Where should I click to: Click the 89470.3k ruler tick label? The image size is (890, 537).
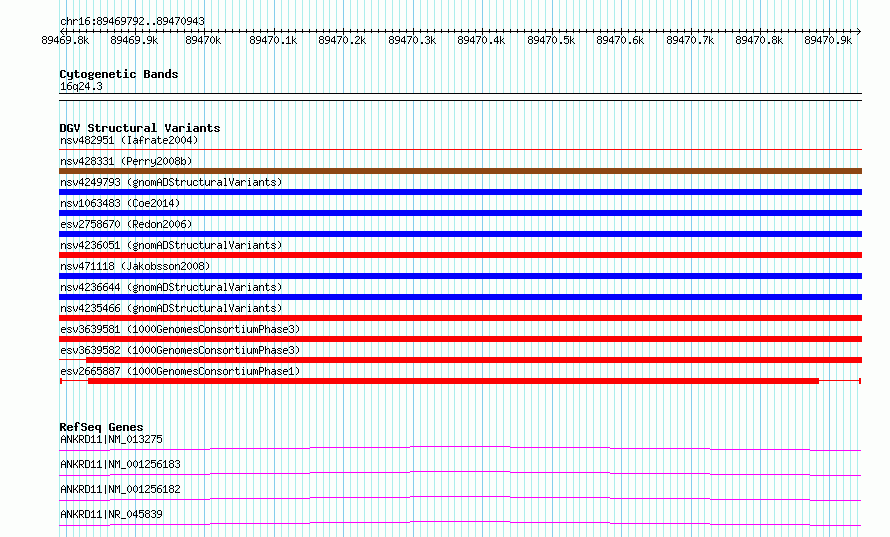coord(412,41)
